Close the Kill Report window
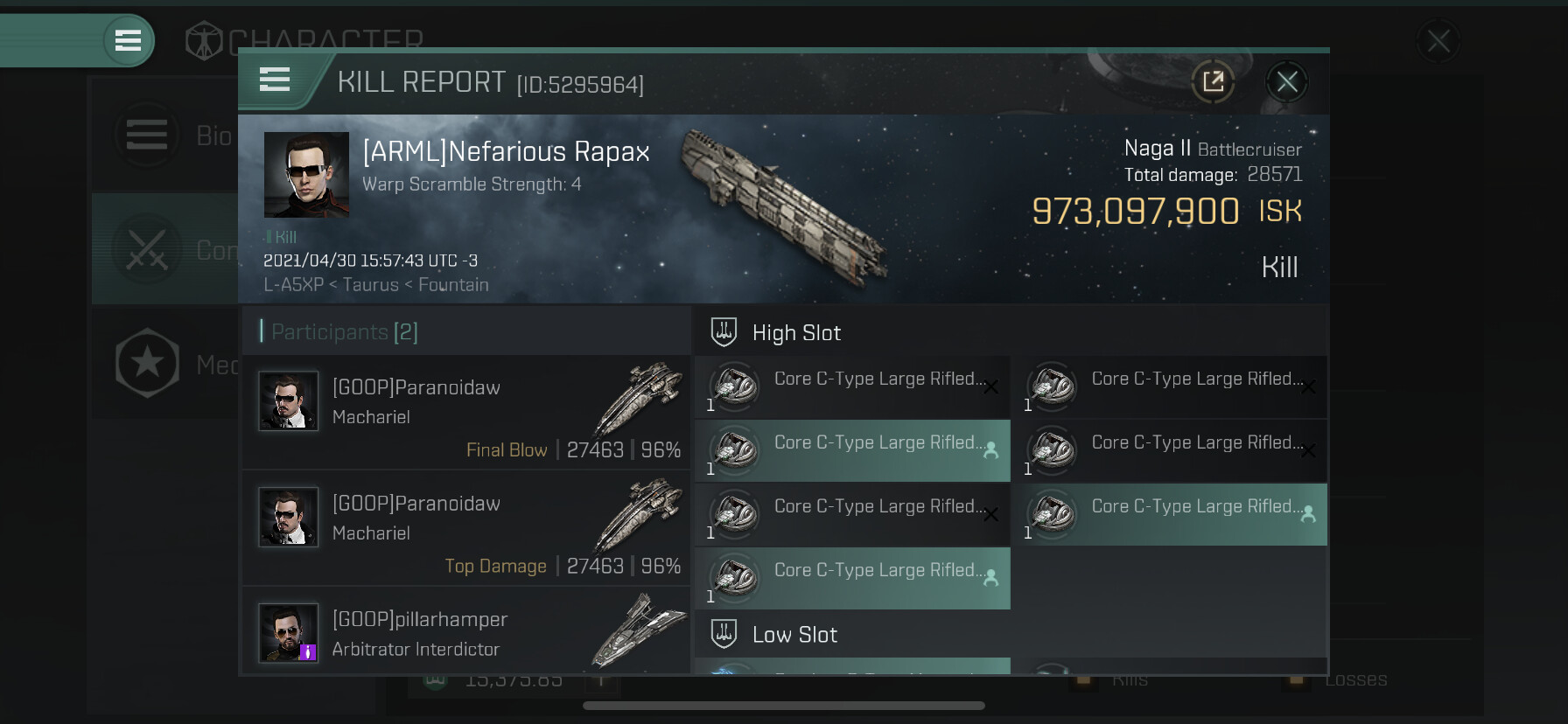This screenshot has width=1568, height=724. click(1286, 82)
